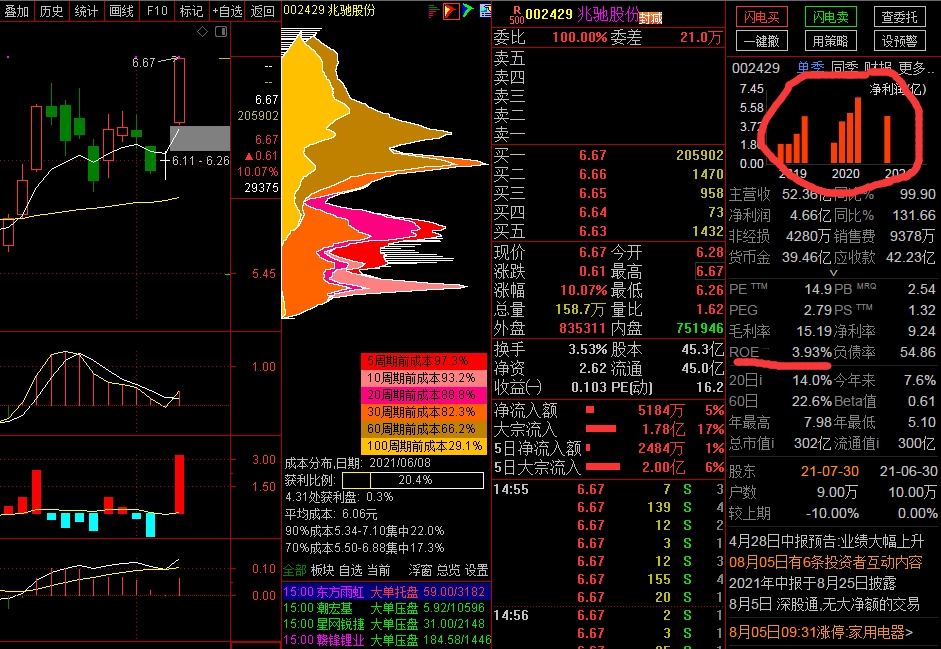This screenshot has width=941, height=649.
Task: Select the red-yellow flame cost distribution icon
Action: click(x=451, y=11)
